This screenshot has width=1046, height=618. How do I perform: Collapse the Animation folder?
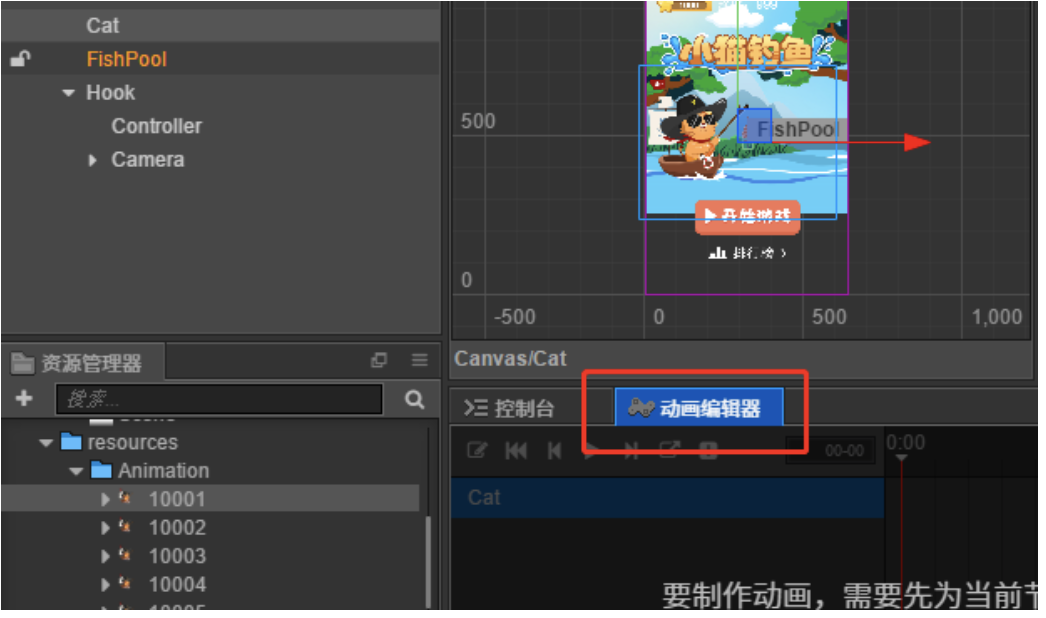[x=75, y=470]
